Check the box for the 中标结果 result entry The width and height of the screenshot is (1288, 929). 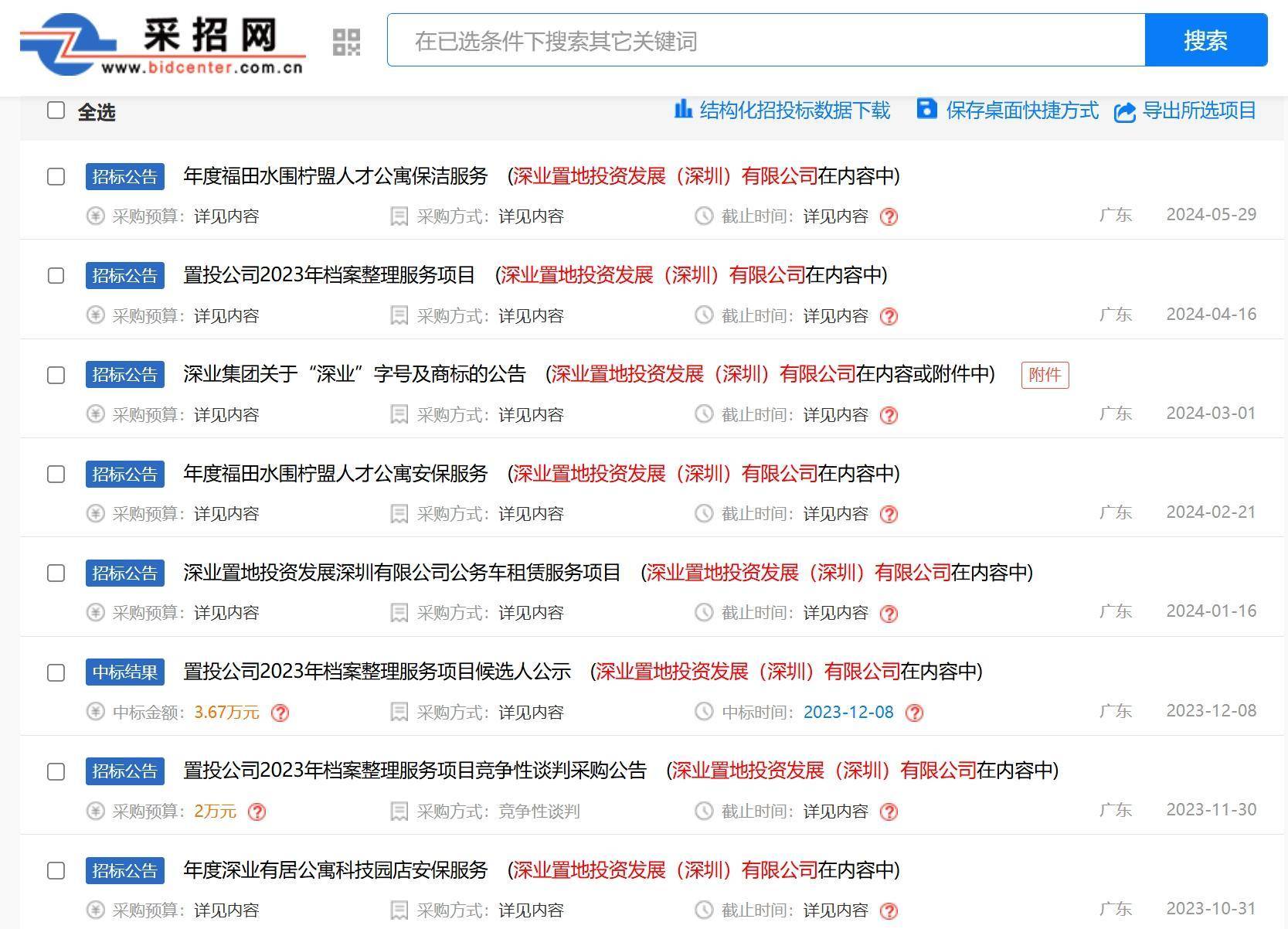(x=55, y=673)
